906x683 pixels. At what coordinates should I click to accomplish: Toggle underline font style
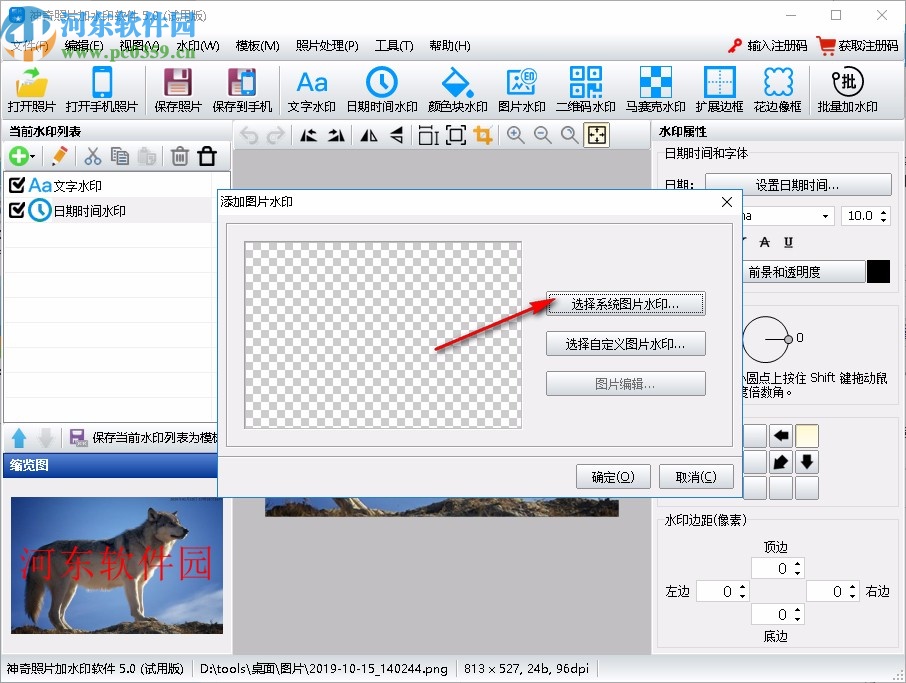click(x=788, y=242)
